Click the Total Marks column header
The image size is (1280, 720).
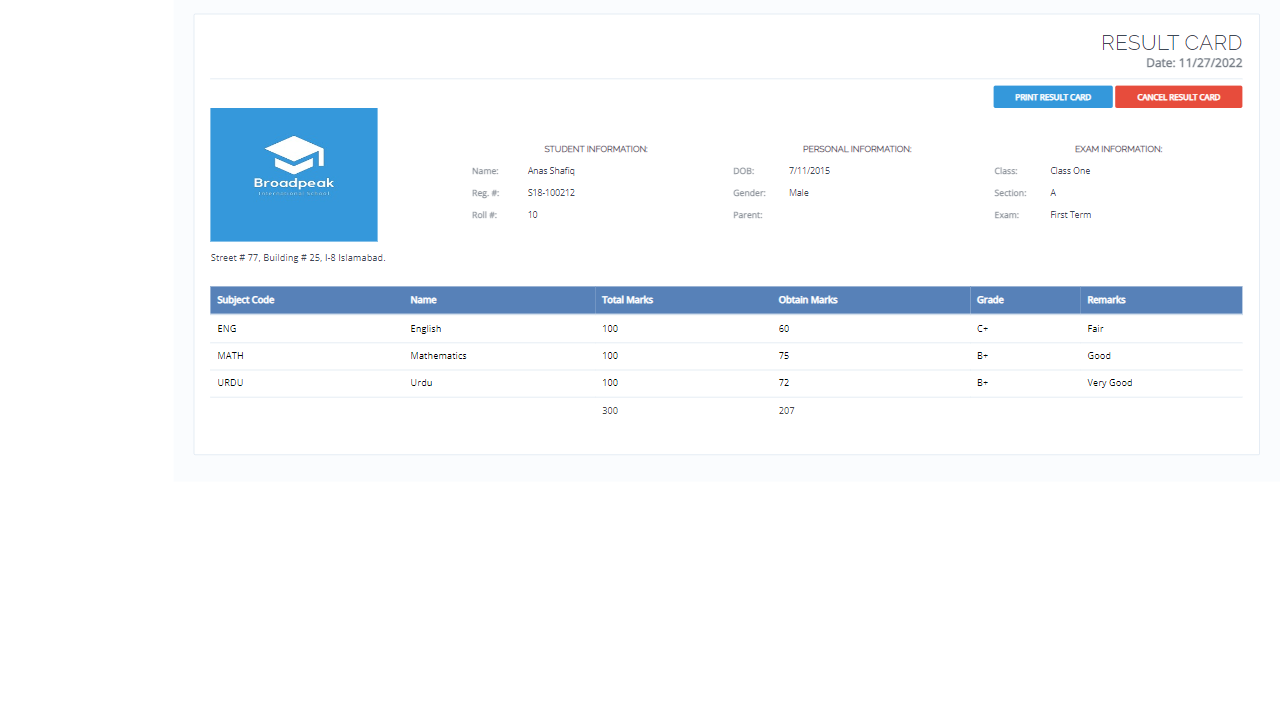627,299
